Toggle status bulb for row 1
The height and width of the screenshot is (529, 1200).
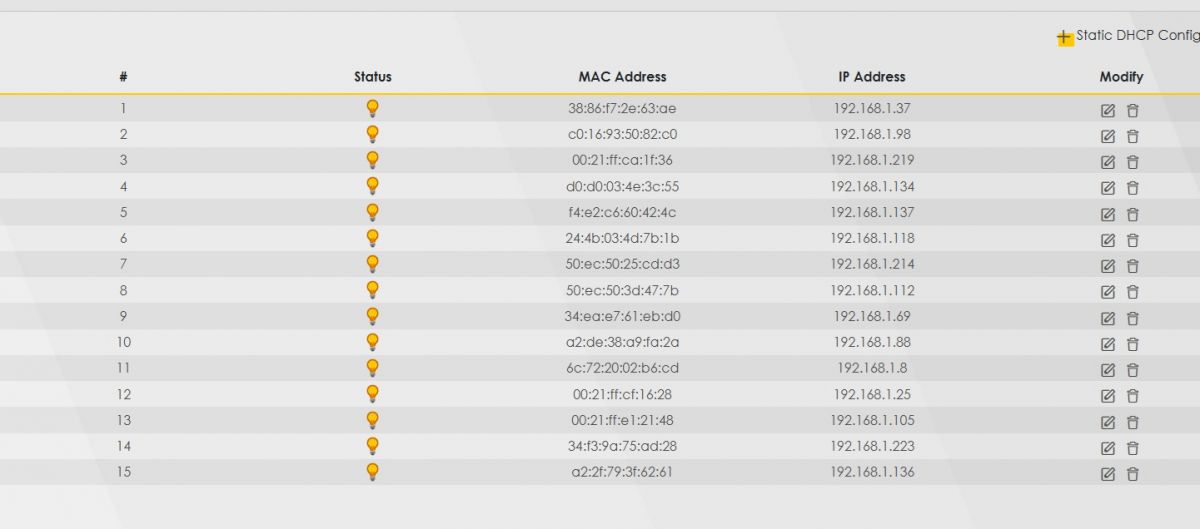click(x=373, y=108)
